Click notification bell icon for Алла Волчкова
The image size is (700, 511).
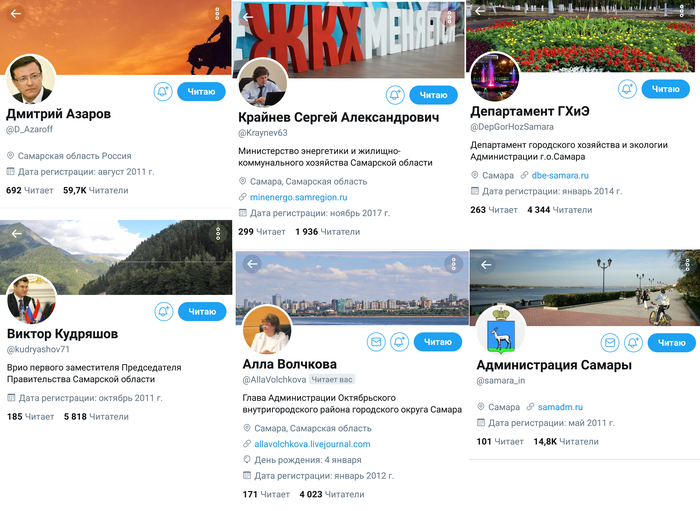point(400,342)
